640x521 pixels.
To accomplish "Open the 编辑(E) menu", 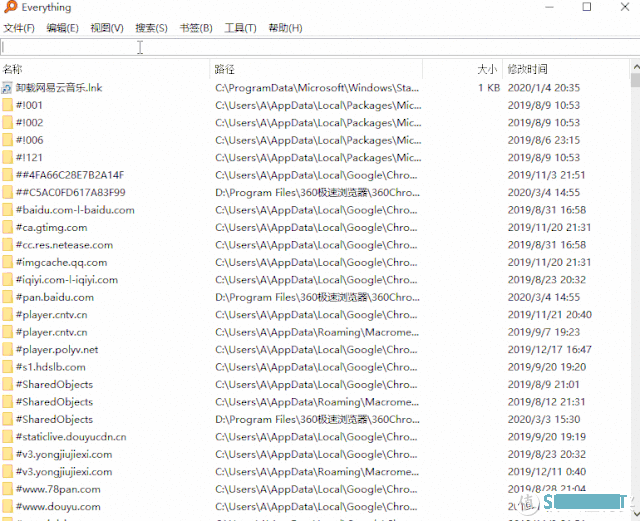I will 62,28.
